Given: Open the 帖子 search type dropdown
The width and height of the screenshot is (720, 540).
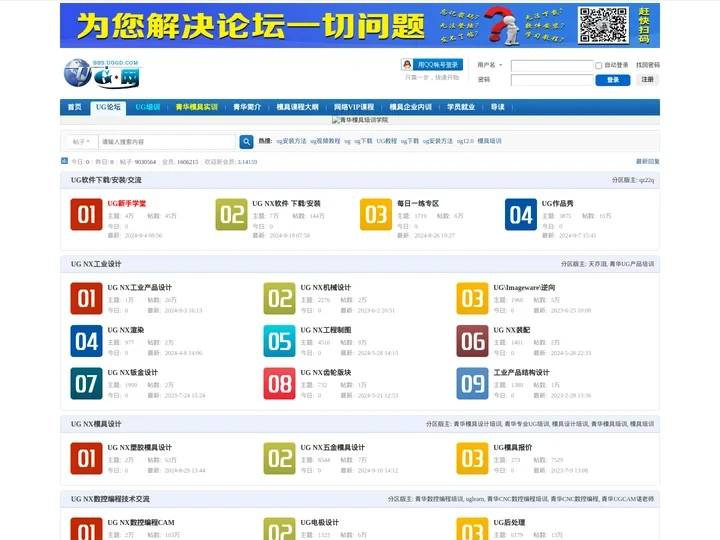Looking at the screenshot, I should pyautogui.click(x=82, y=142).
